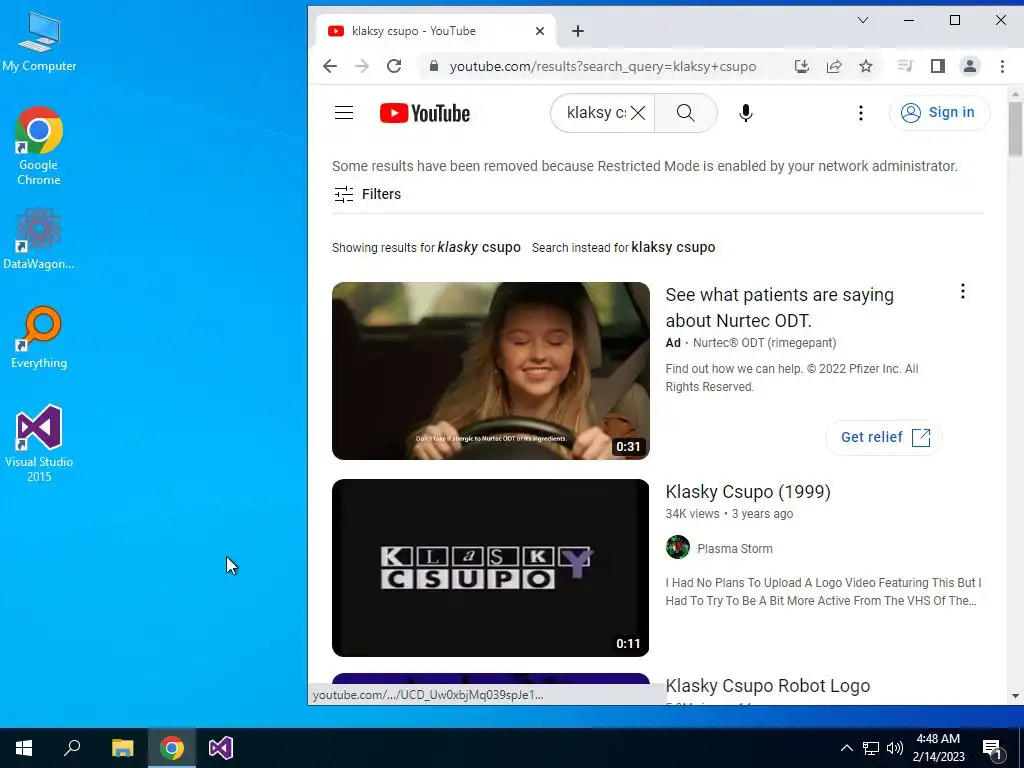Install YouTube app from address bar icon
This screenshot has height=768, width=1024.
point(802,66)
